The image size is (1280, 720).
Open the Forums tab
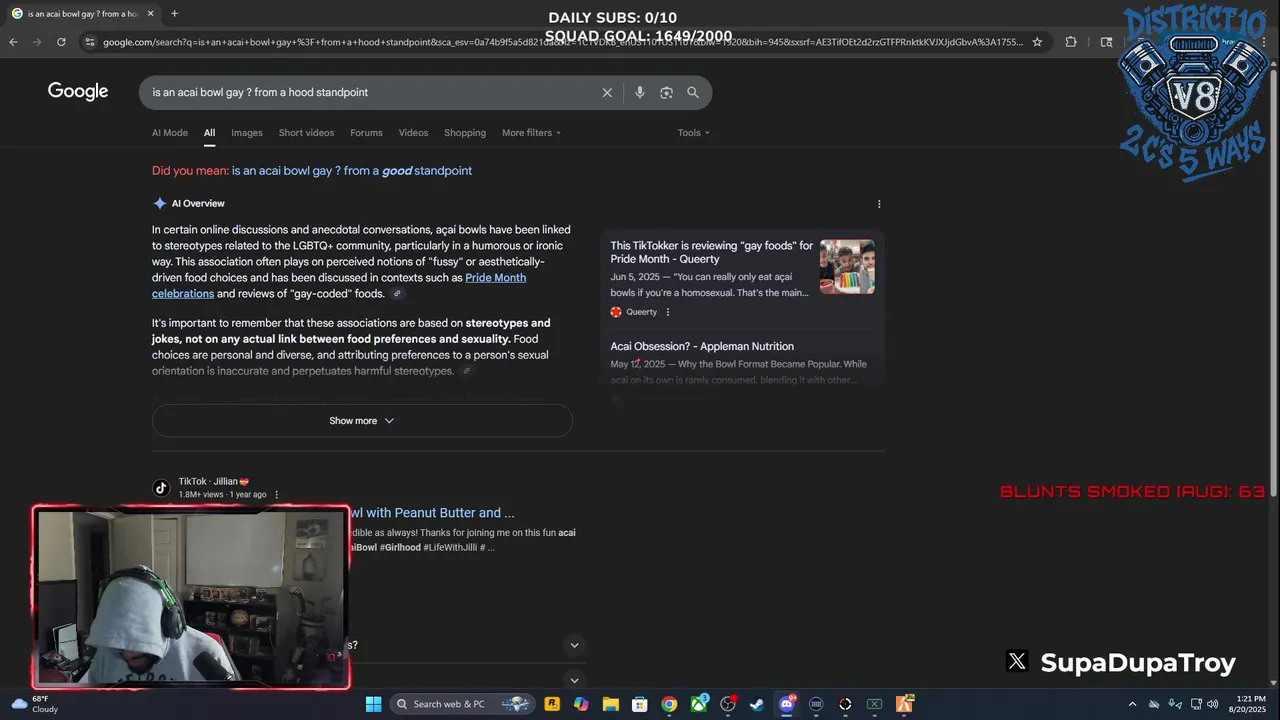[x=366, y=133]
